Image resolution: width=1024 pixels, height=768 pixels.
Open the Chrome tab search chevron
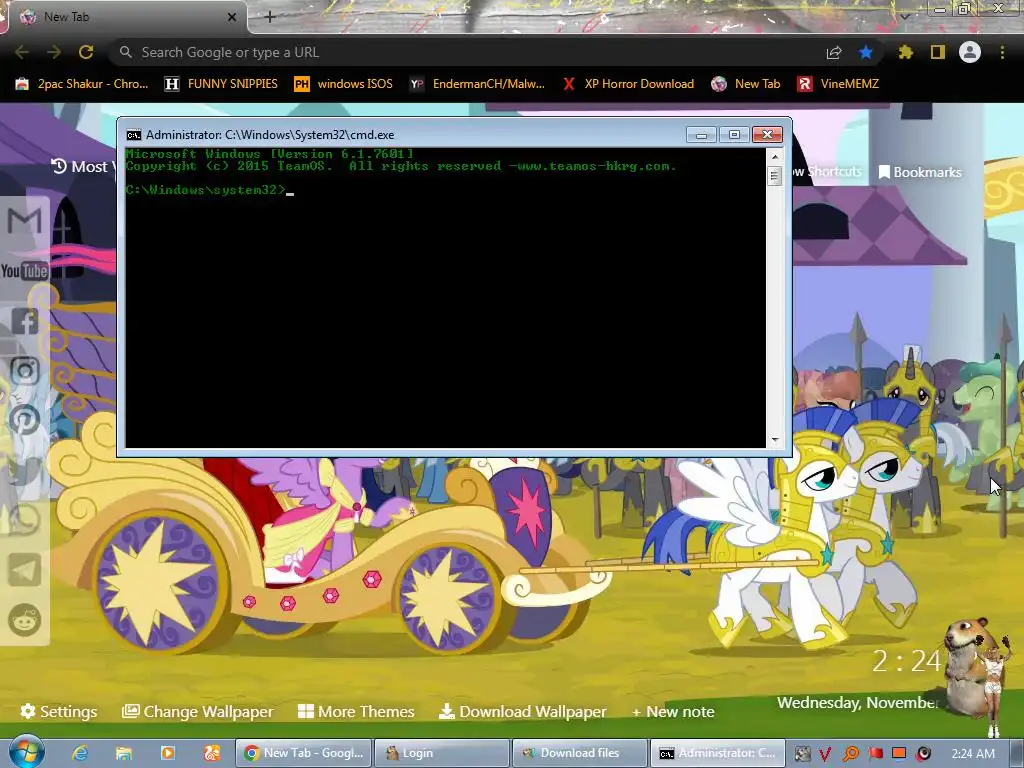click(906, 17)
